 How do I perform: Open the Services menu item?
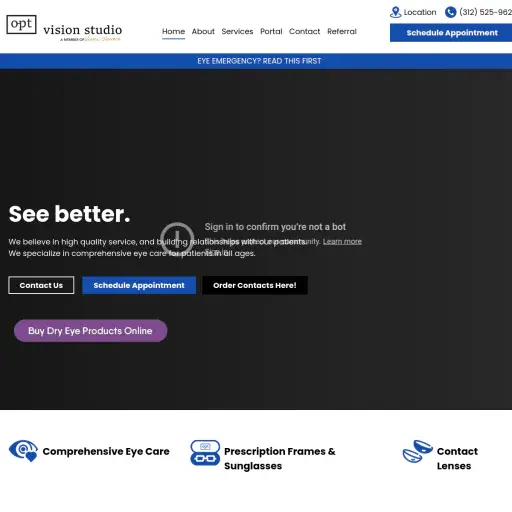[237, 31]
